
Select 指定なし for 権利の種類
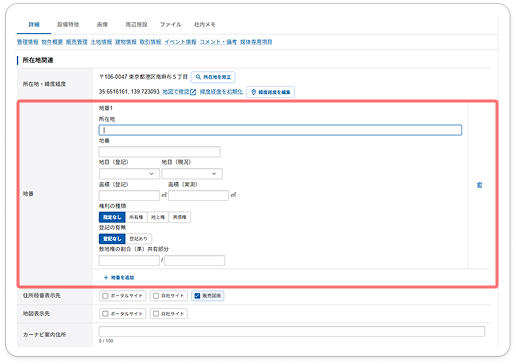point(112,217)
